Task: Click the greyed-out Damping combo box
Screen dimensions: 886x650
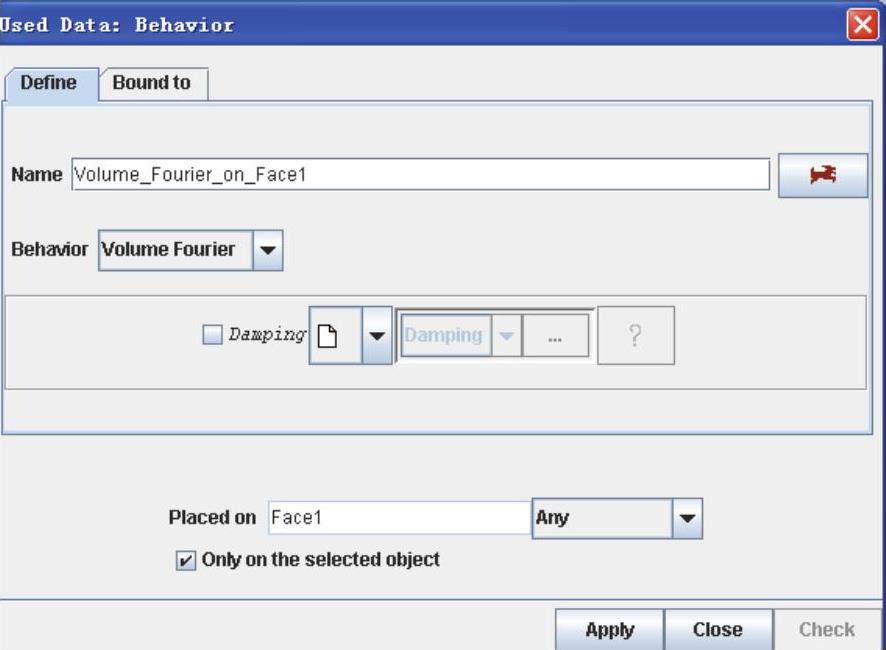Action: [x=445, y=336]
